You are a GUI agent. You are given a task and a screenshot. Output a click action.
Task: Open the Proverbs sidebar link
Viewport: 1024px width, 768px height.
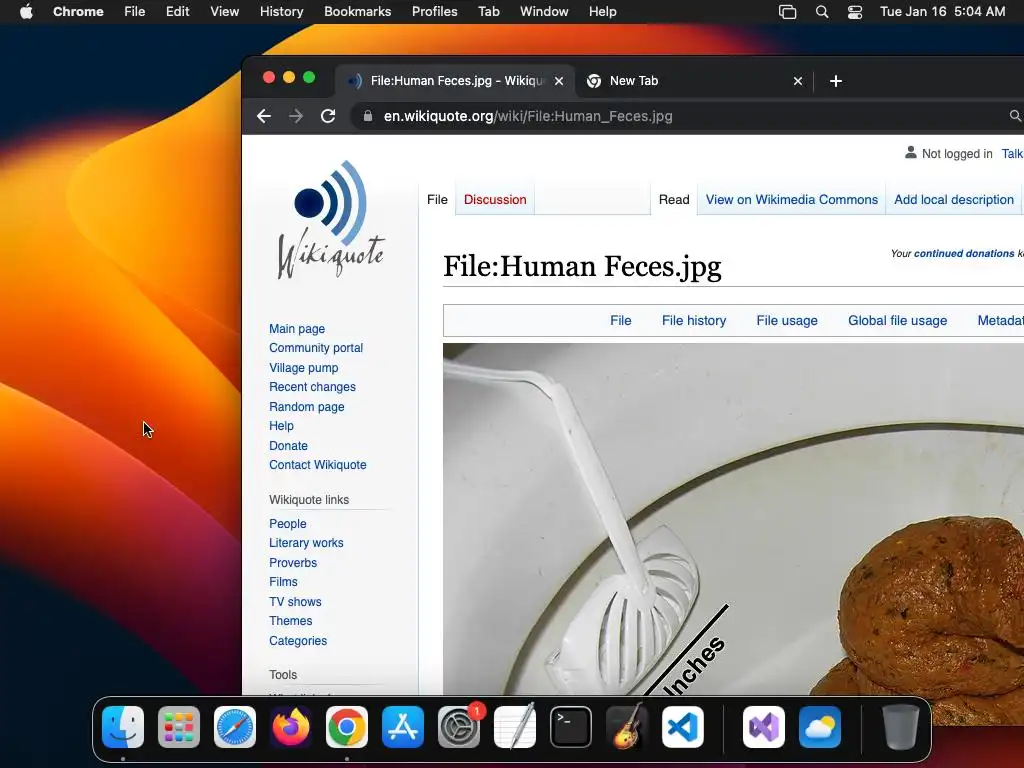point(293,562)
